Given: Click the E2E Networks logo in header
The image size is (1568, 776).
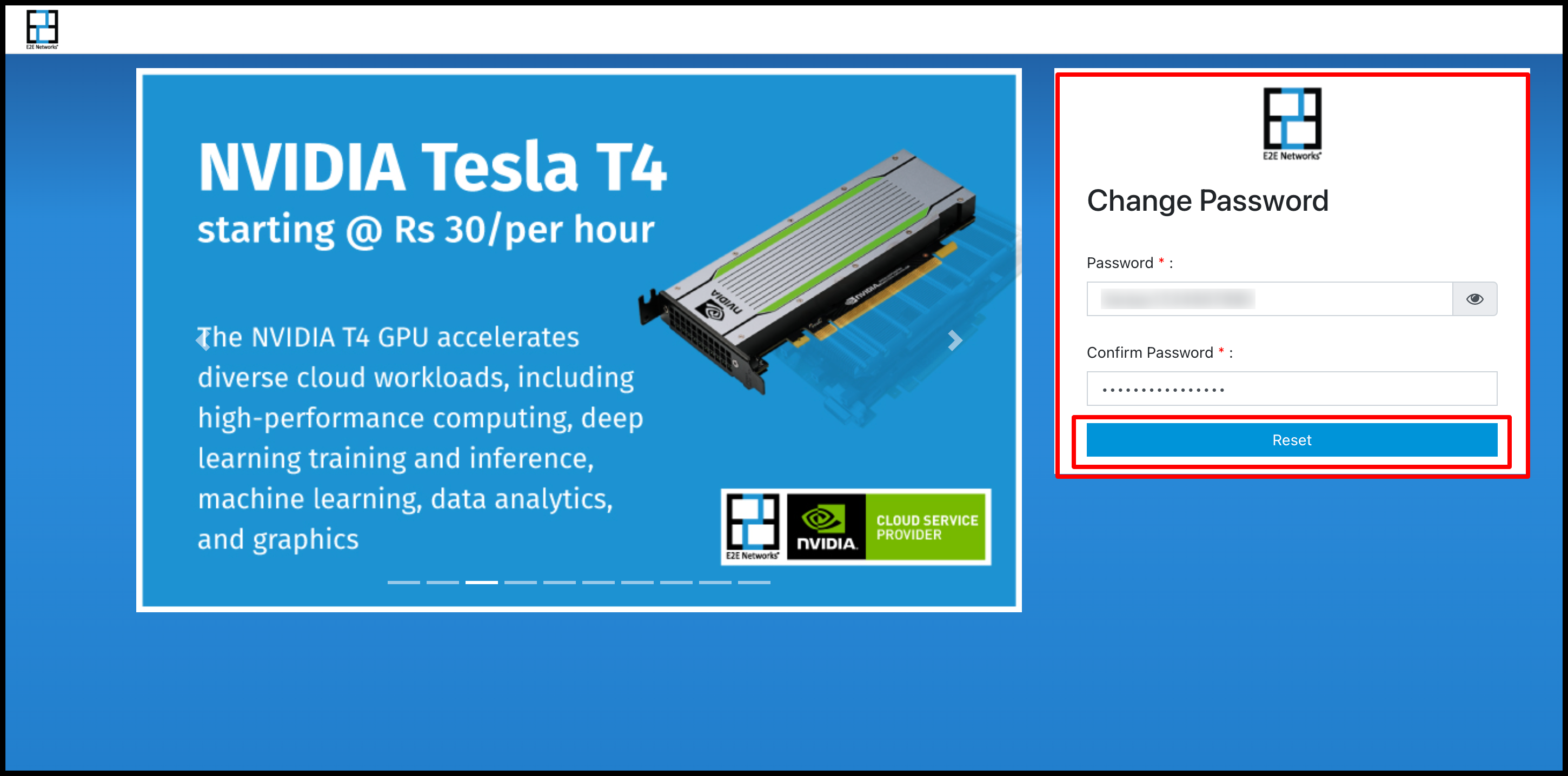Looking at the screenshot, I should (x=42, y=29).
